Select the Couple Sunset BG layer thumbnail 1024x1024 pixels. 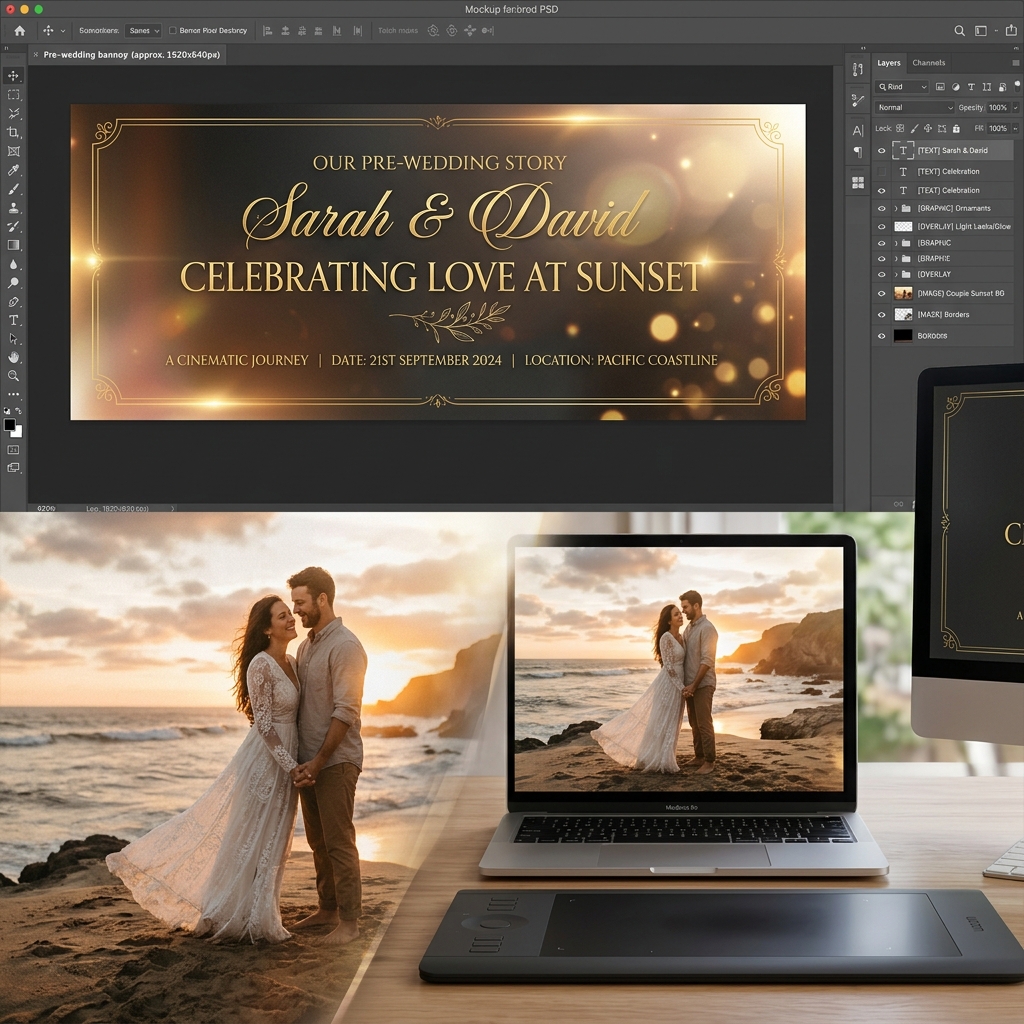click(x=903, y=294)
